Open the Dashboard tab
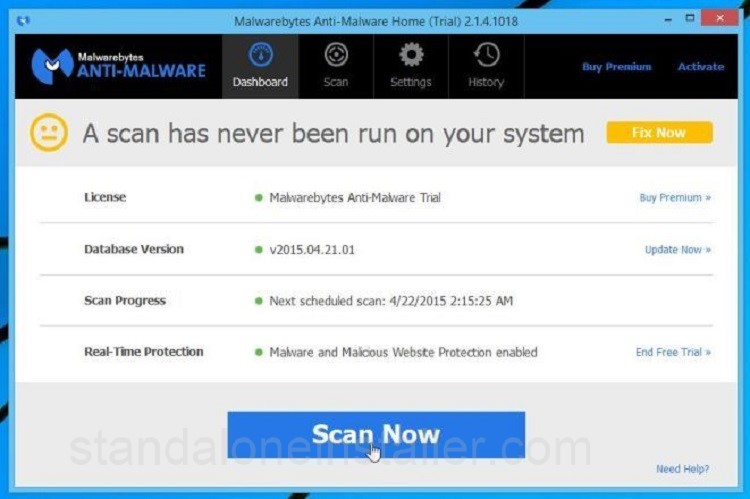750x499 pixels. tap(260, 67)
